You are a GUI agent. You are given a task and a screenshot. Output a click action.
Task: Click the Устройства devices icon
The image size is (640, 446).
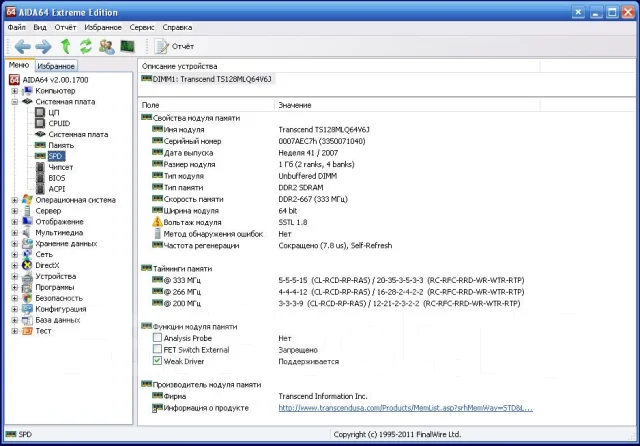[x=27, y=277]
